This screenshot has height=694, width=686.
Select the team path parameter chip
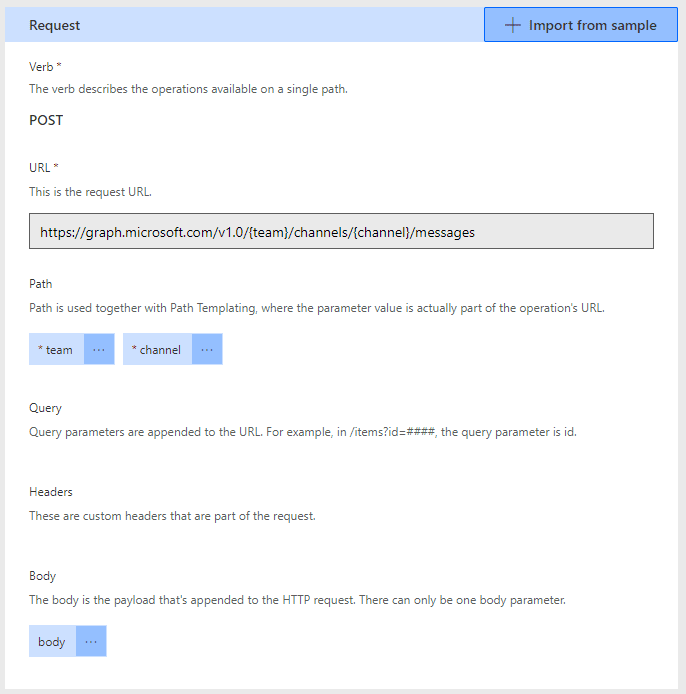click(56, 349)
